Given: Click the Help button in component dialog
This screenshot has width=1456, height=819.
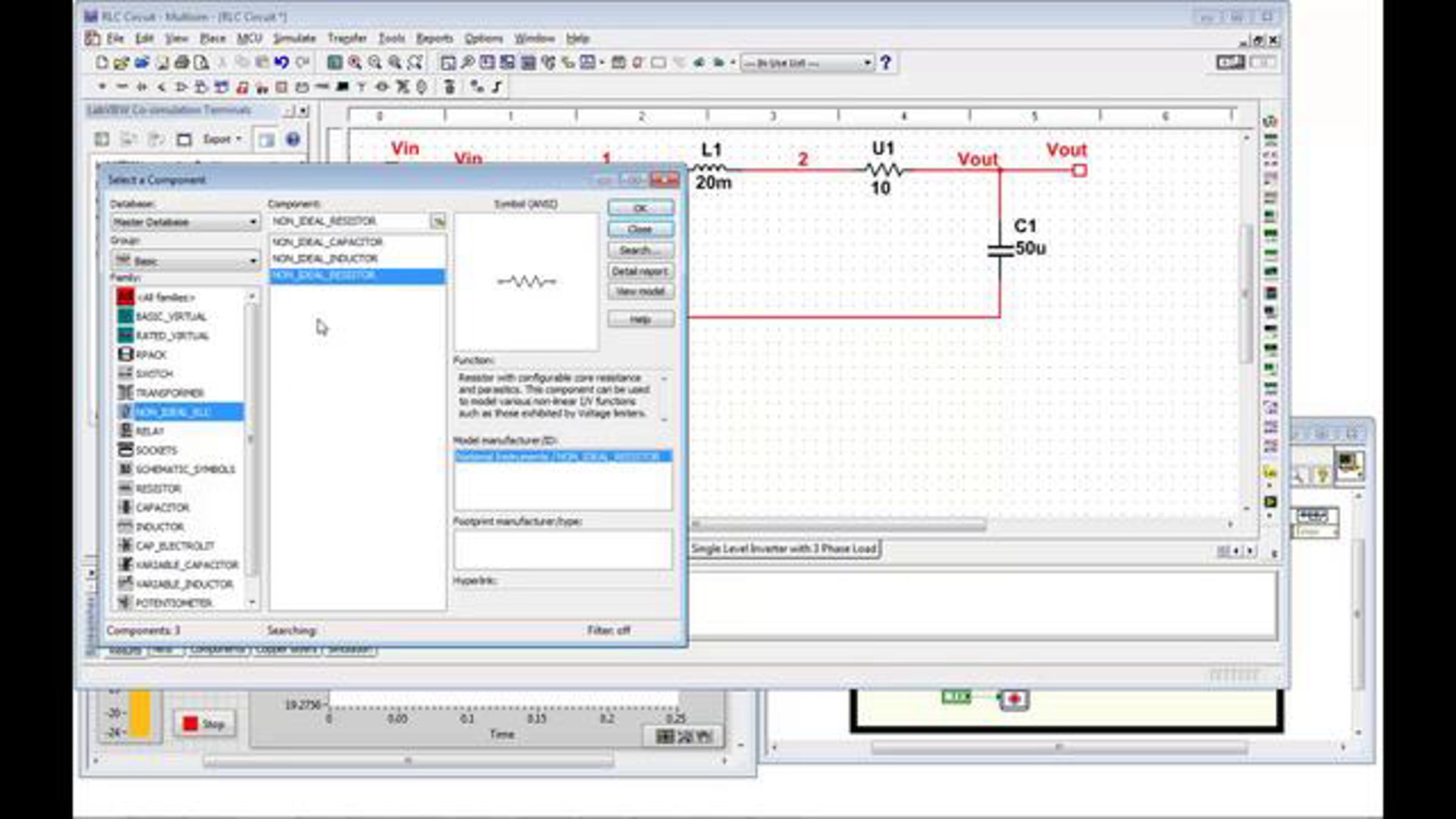Looking at the screenshot, I should (x=641, y=319).
